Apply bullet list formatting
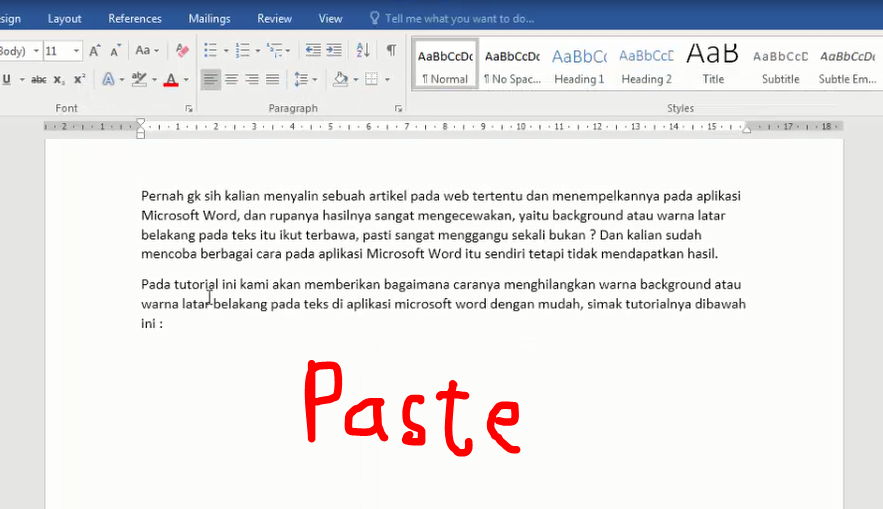883x509 pixels. click(x=210, y=51)
